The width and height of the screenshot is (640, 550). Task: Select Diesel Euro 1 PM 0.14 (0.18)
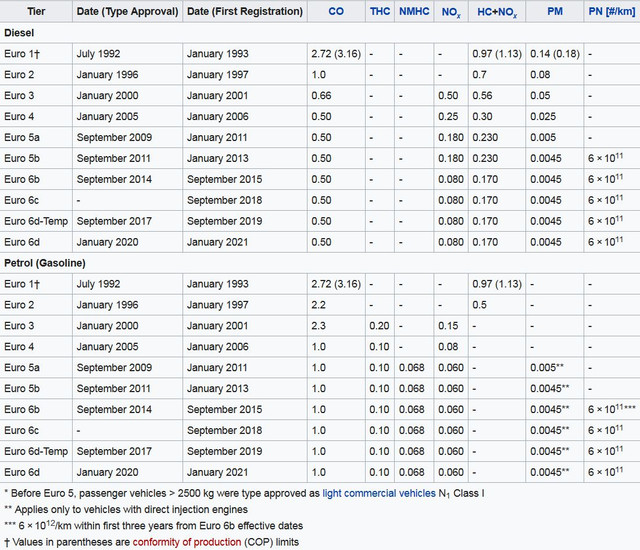555,54
